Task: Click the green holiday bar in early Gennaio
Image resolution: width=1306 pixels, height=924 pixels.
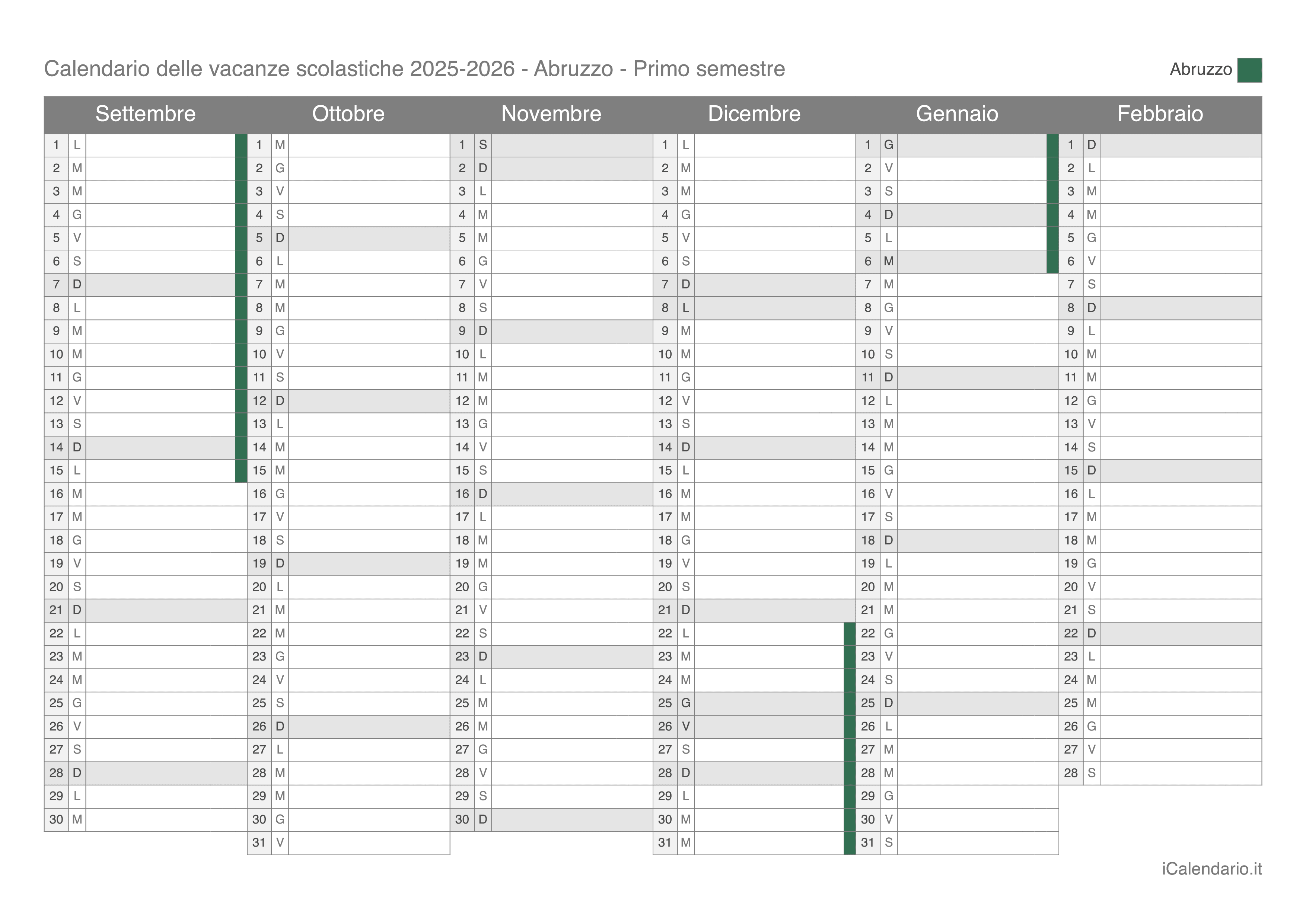Action: pos(1052,203)
